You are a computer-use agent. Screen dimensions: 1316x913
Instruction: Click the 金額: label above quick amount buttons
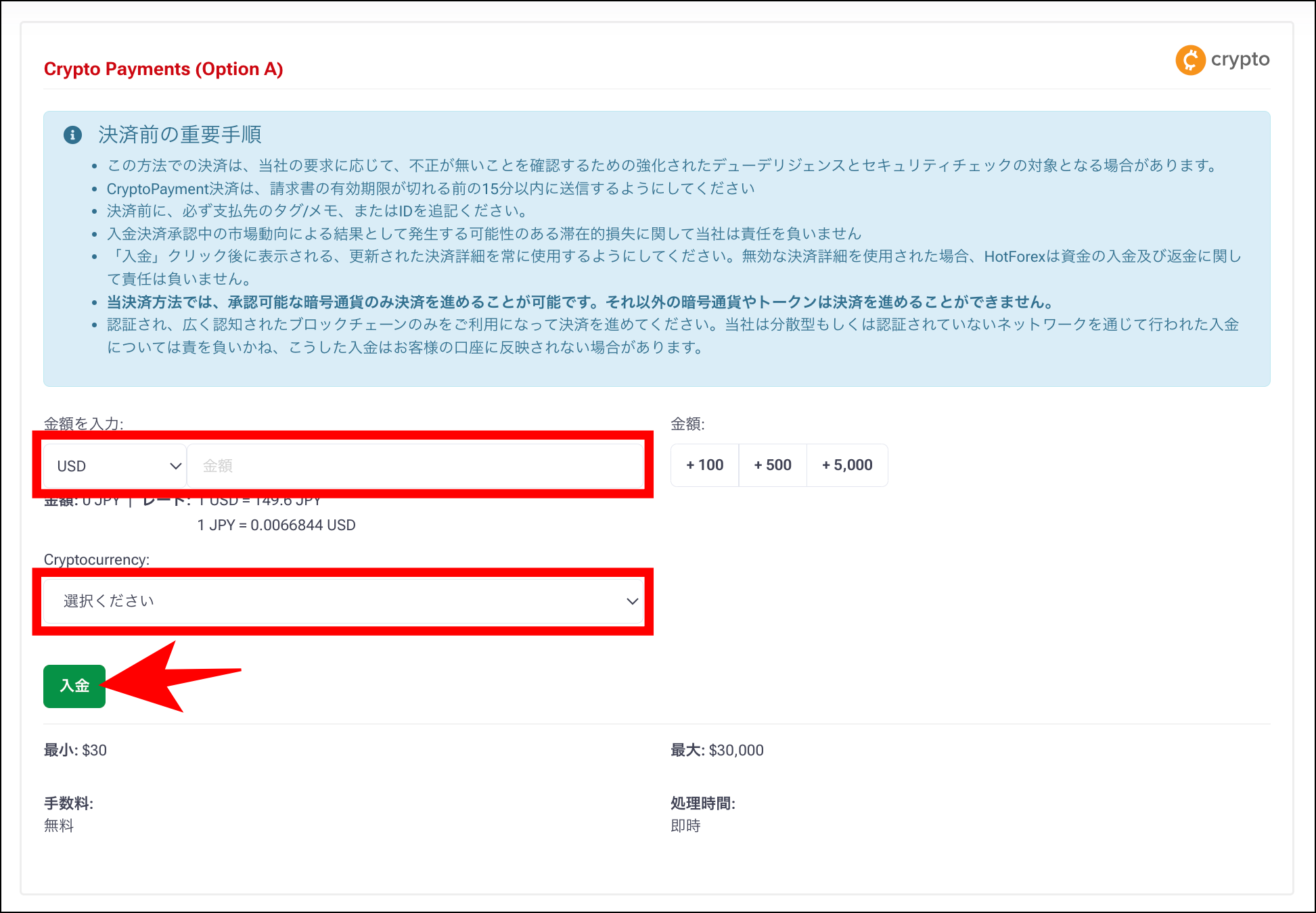click(x=687, y=425)
